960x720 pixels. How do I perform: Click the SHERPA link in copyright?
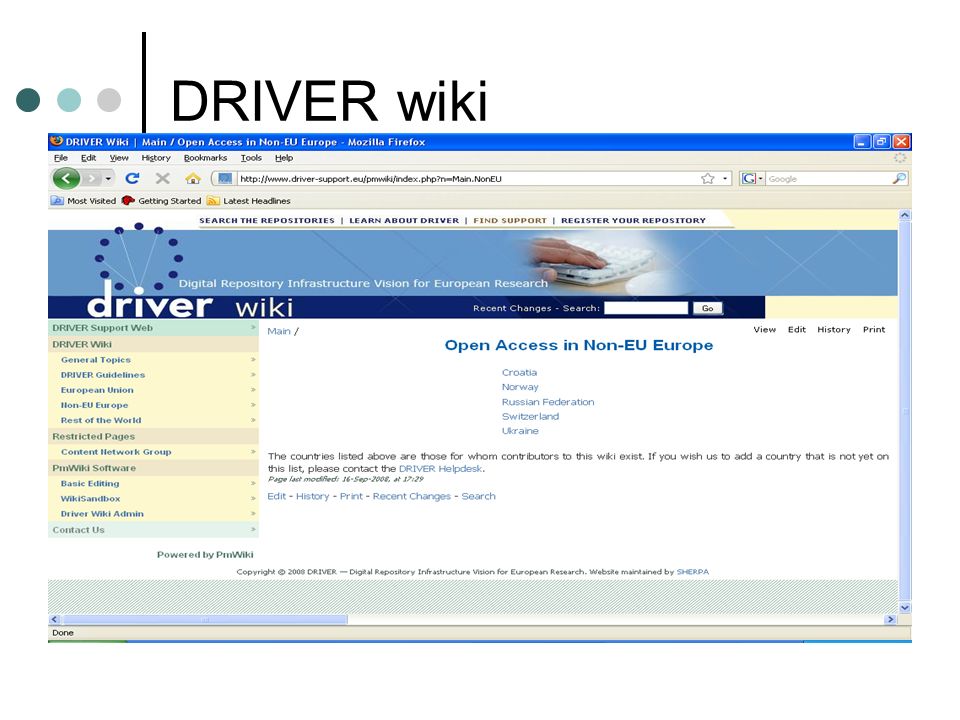[692, 572]
